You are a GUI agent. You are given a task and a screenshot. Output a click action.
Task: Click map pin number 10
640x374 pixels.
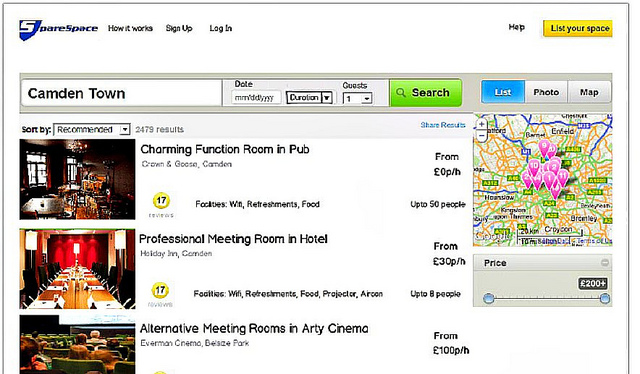coord(534,167)
